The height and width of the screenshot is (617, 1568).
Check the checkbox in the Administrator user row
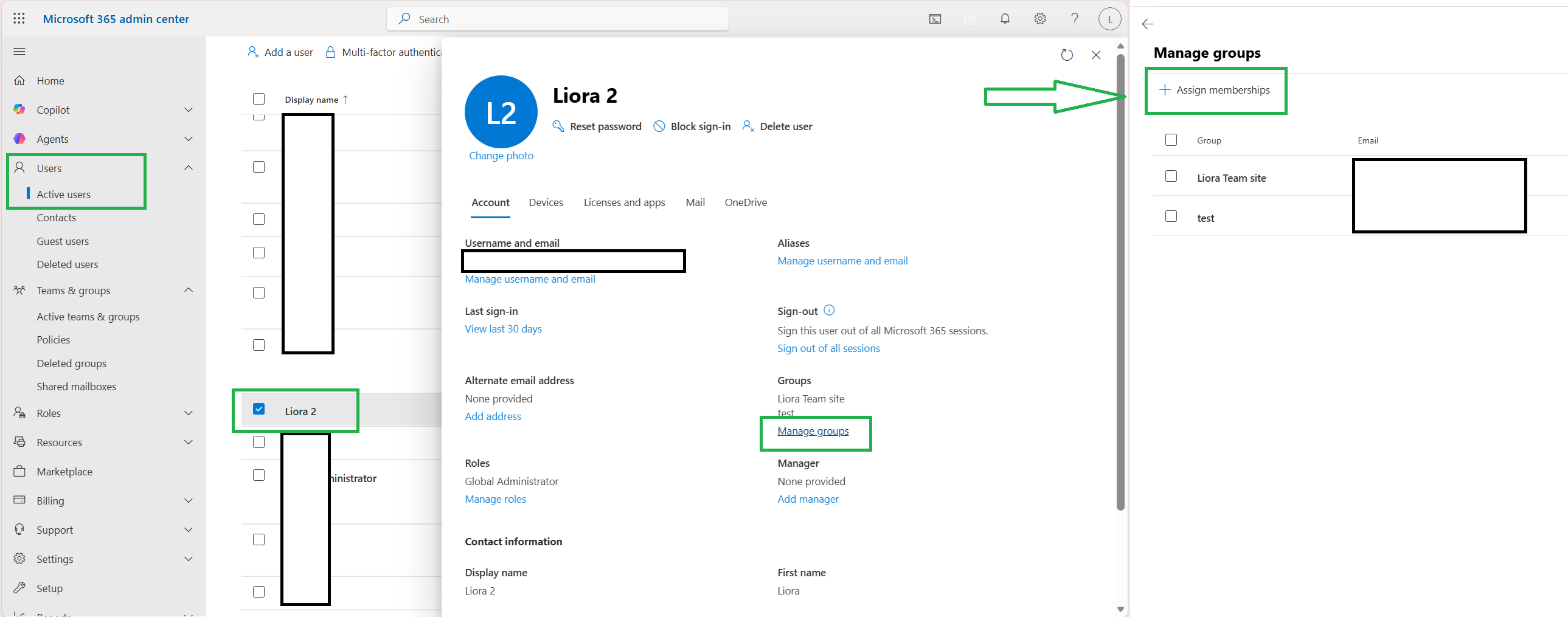coord(258,475)
